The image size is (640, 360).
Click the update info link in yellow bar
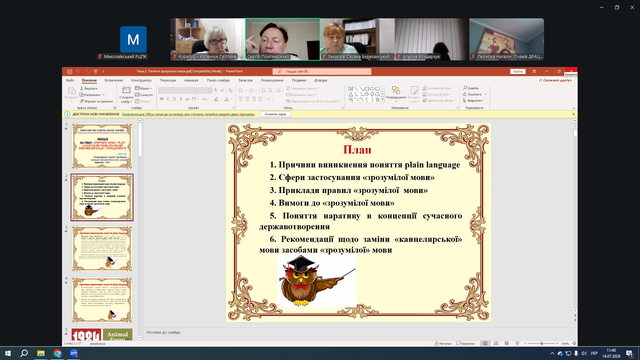pos(188,114)
